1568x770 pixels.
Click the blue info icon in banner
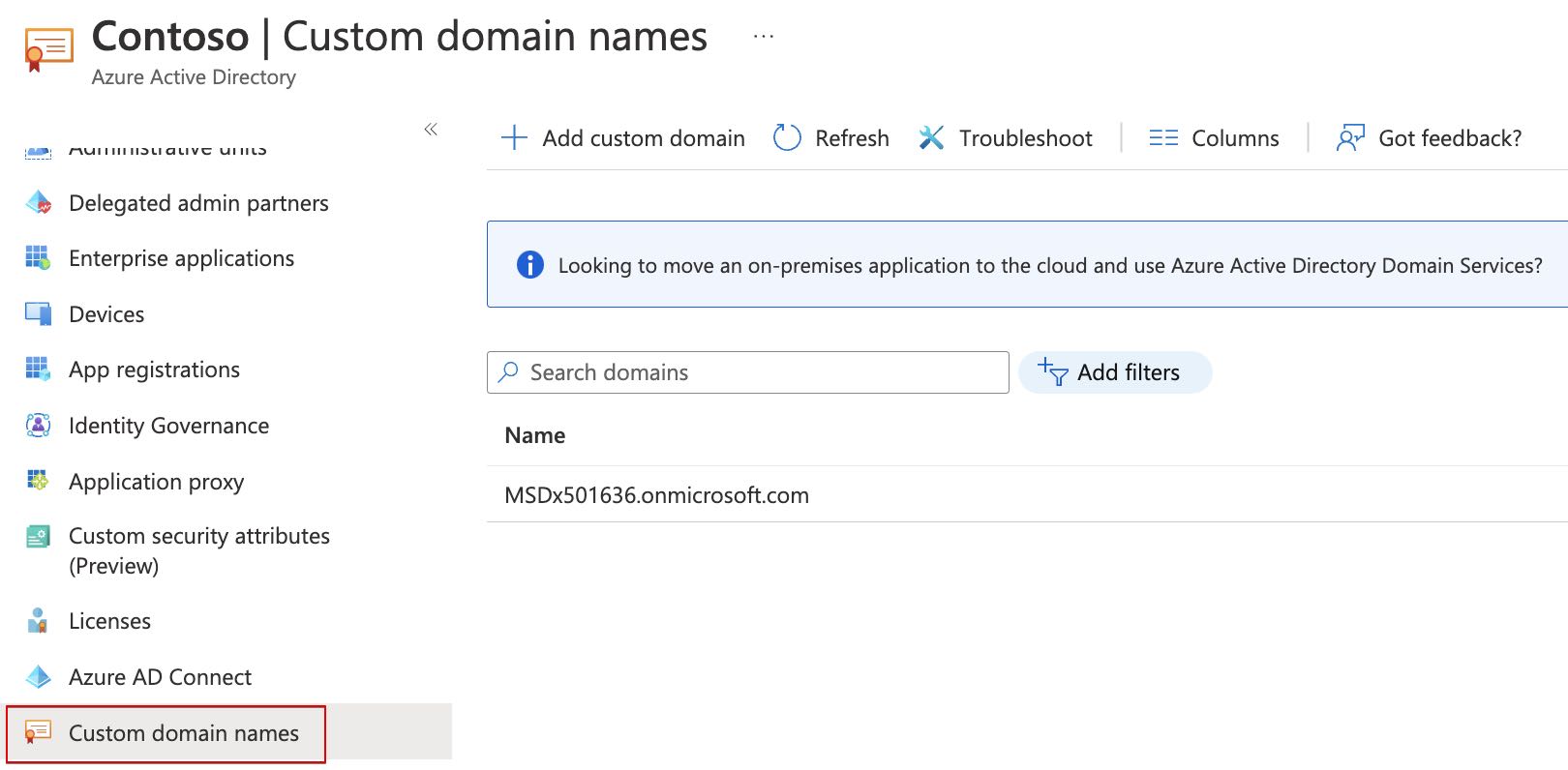click(530, 264)
